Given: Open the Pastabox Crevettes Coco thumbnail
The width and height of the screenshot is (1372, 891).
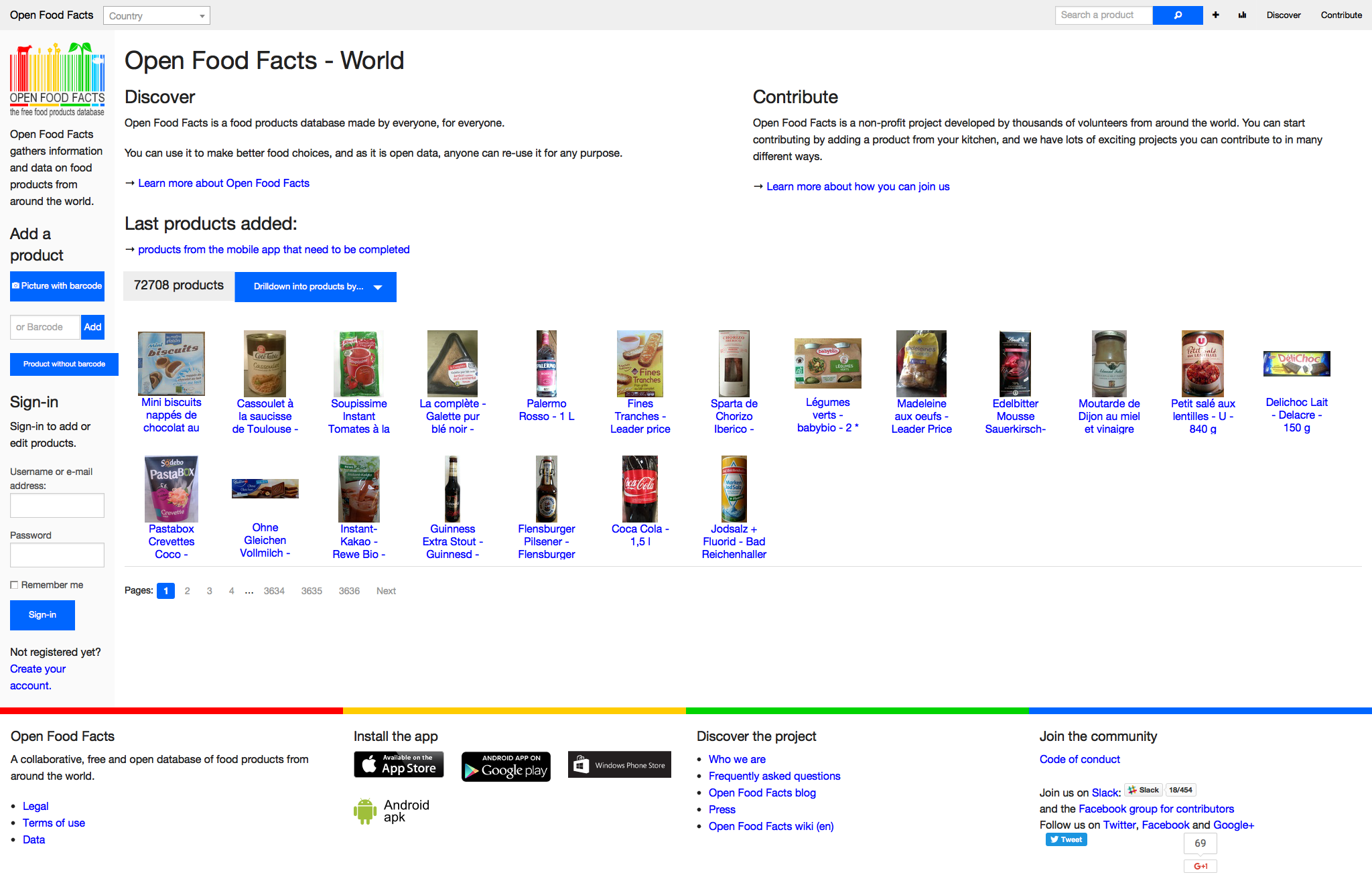Looking at the screenshot, I should coord(171,489).
